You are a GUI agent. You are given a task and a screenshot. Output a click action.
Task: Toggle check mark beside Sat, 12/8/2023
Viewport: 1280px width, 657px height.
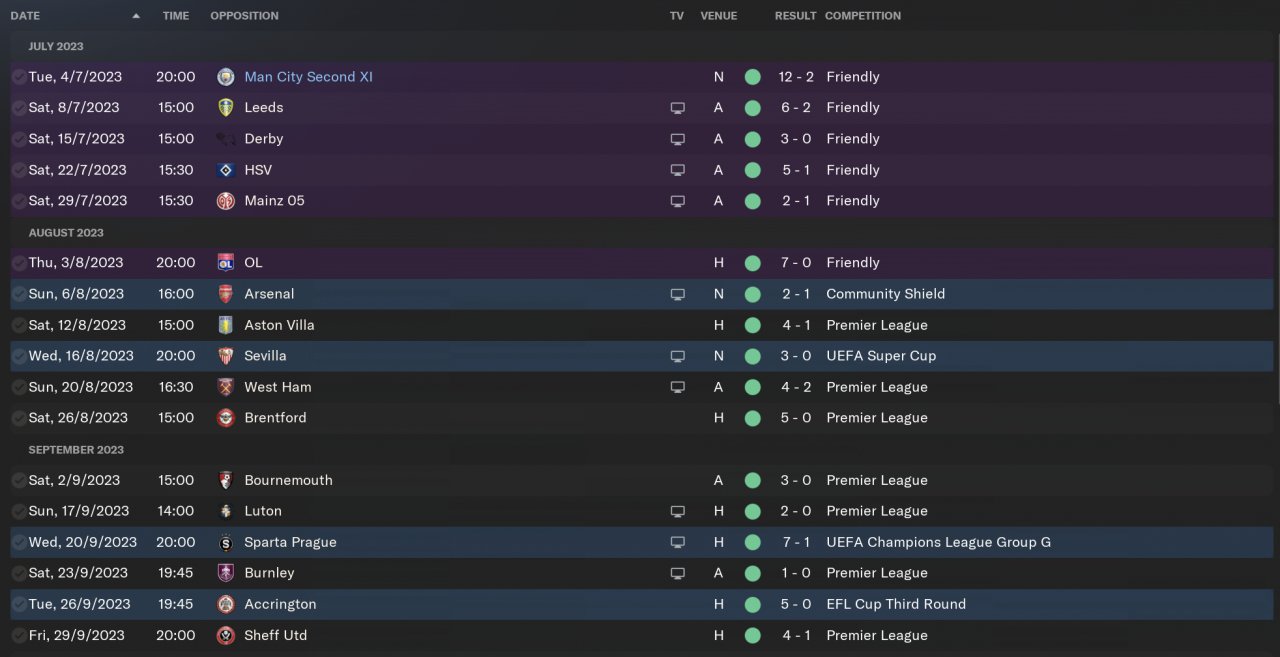(19, 325)
